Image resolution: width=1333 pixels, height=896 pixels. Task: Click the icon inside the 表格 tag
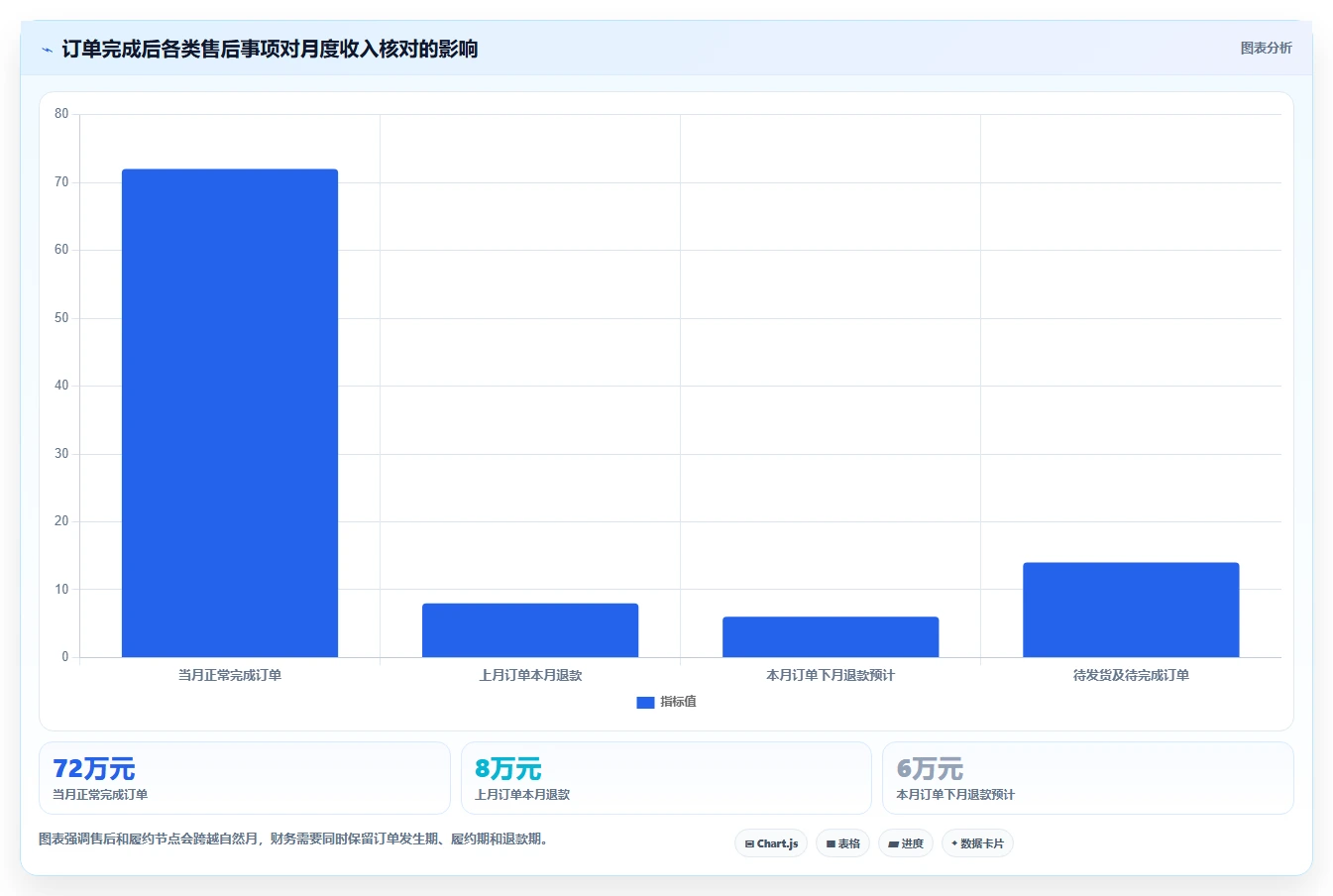831,844
